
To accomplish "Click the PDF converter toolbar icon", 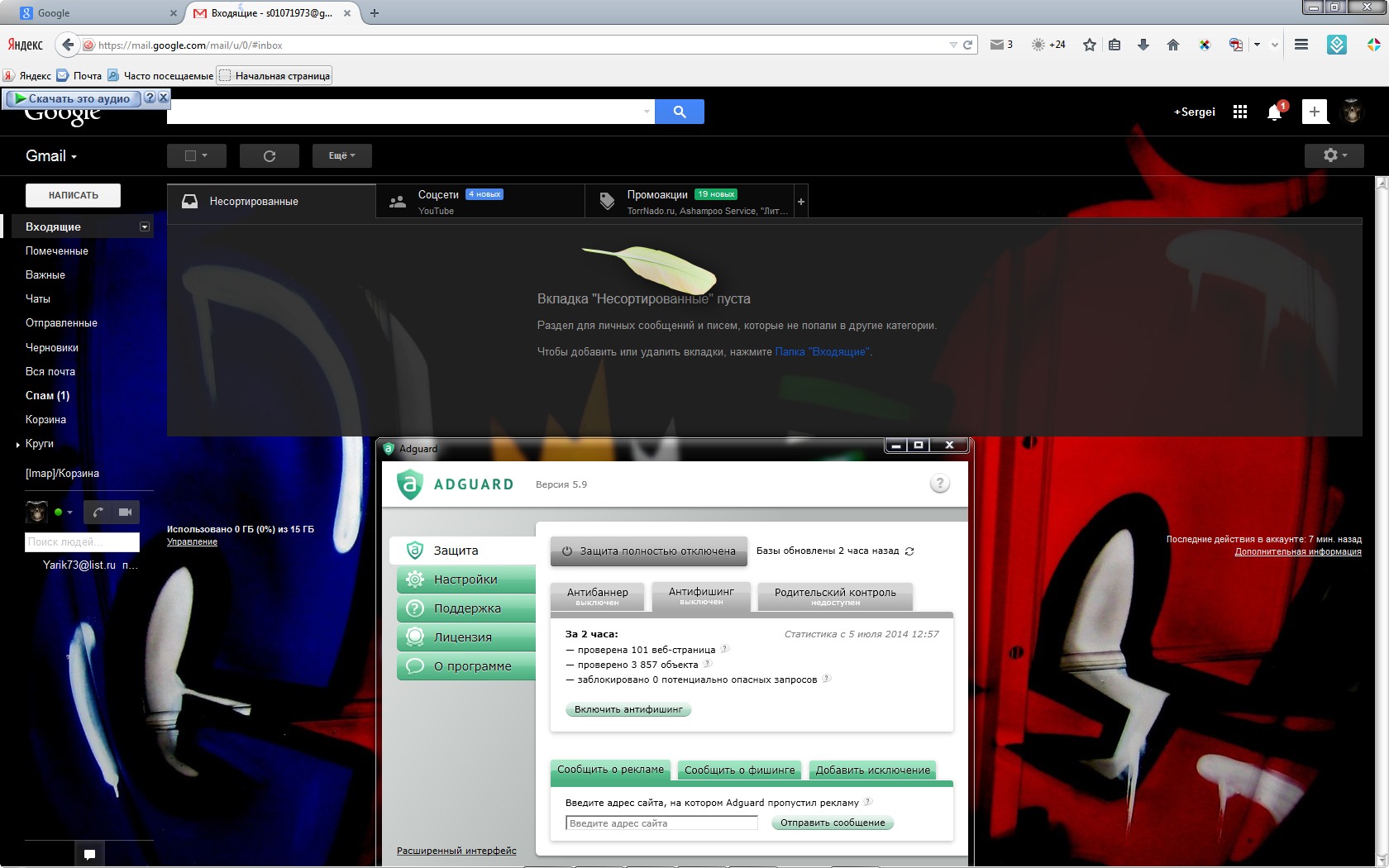I will [1236, 45].
